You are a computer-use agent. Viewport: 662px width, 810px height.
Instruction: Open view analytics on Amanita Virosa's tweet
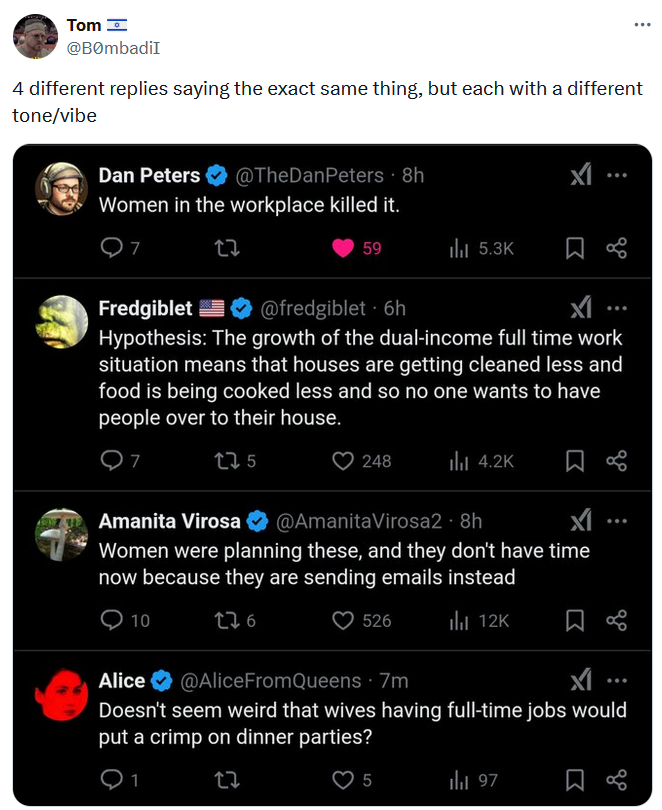[460, 620]
